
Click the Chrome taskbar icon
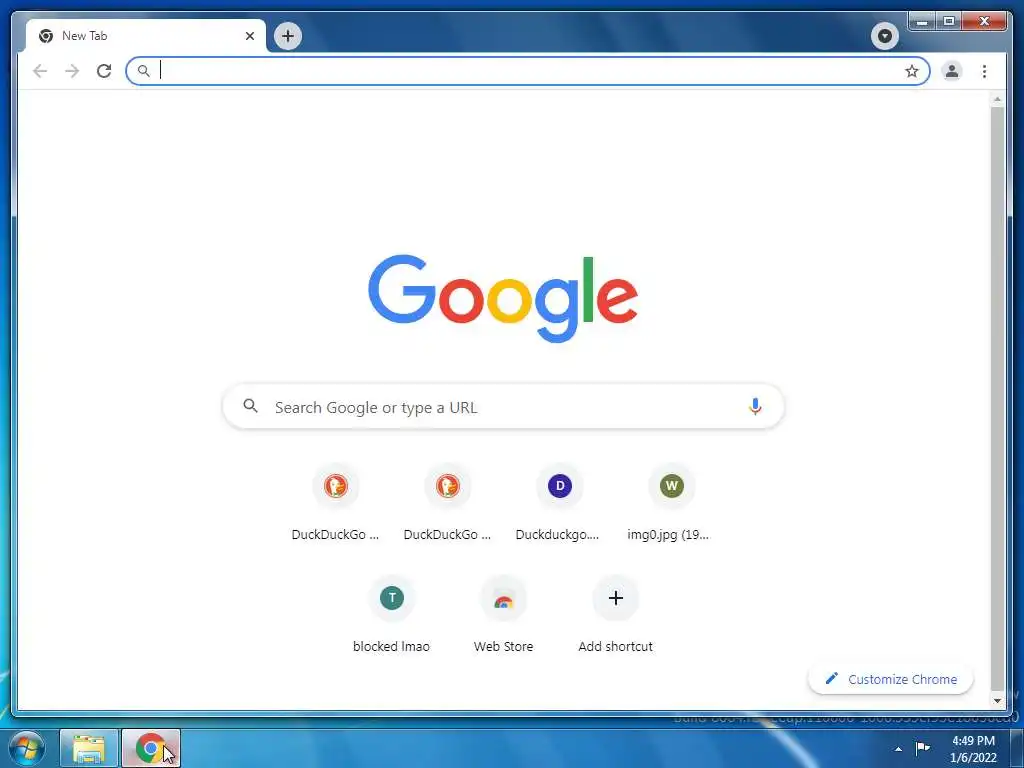pos(151,748)
